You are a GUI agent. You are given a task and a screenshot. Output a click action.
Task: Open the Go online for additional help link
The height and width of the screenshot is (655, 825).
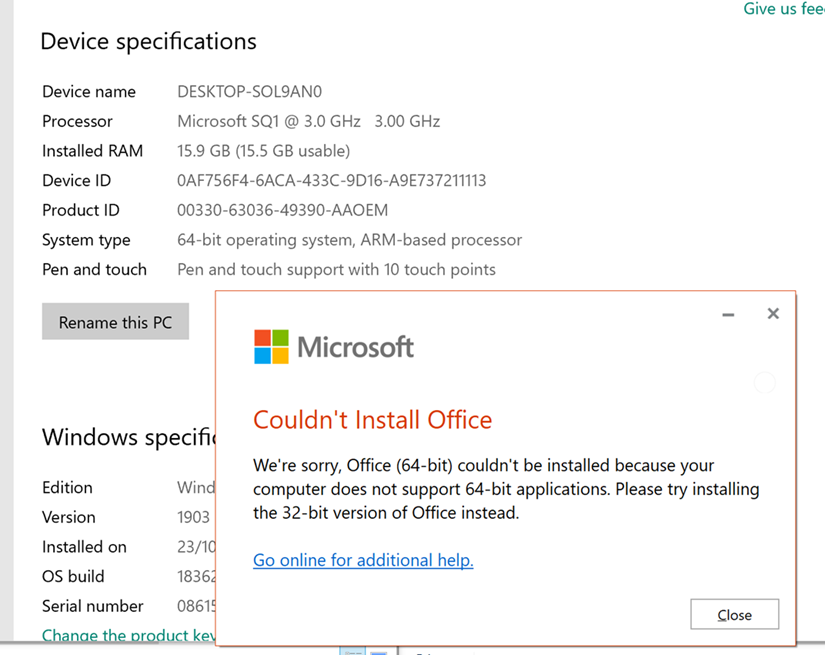[363, 560]
